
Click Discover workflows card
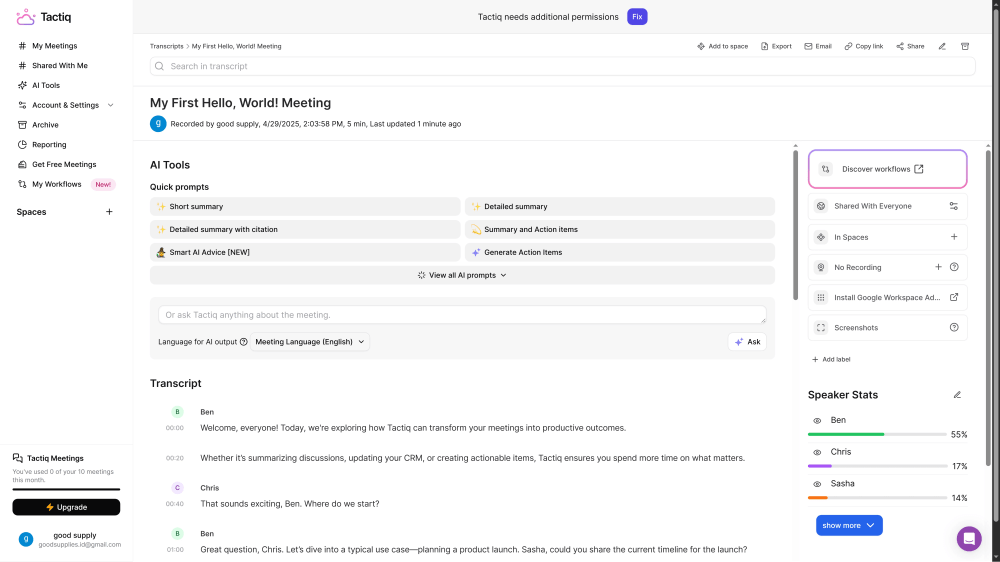tap(887, 169)
